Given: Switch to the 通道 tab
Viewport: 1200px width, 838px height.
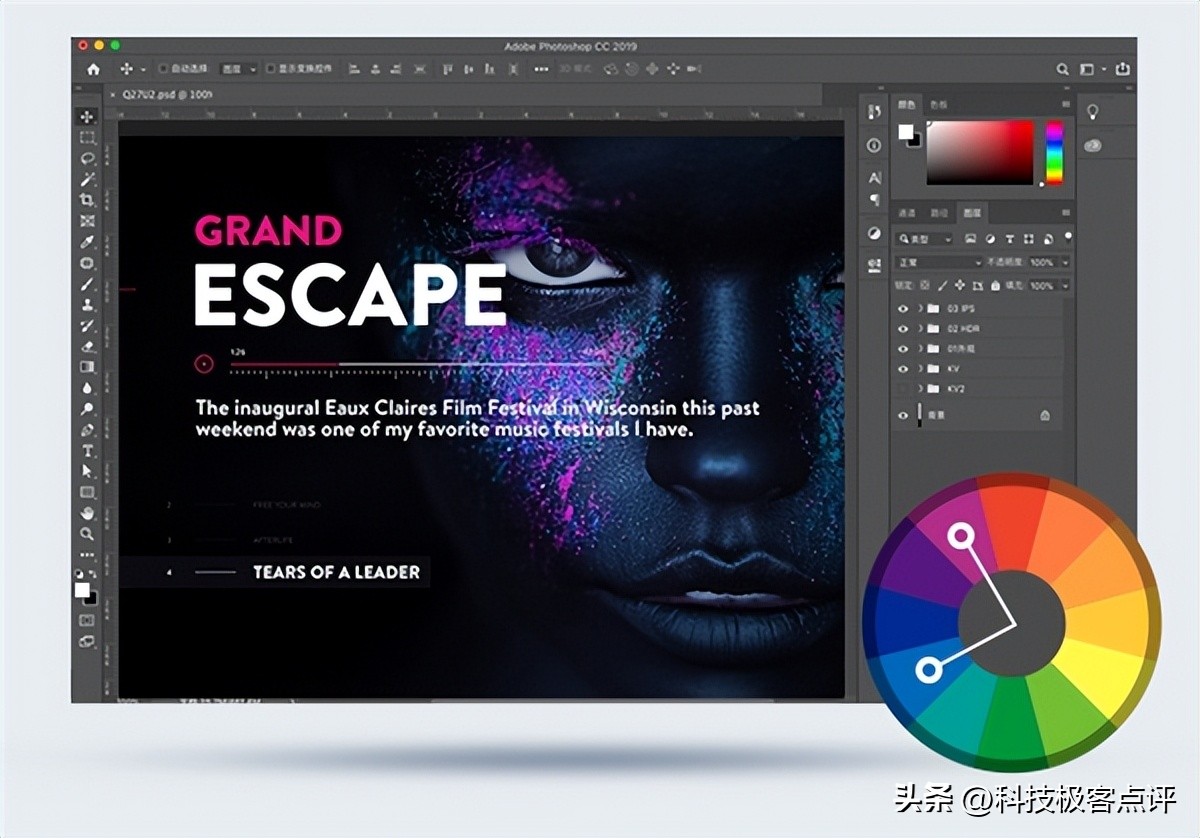Looking at the screenshot, I should (x=906, y=211).
